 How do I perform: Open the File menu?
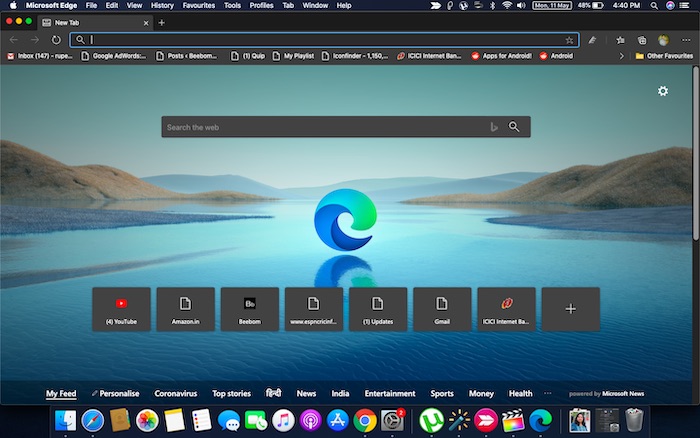point(92,5)
